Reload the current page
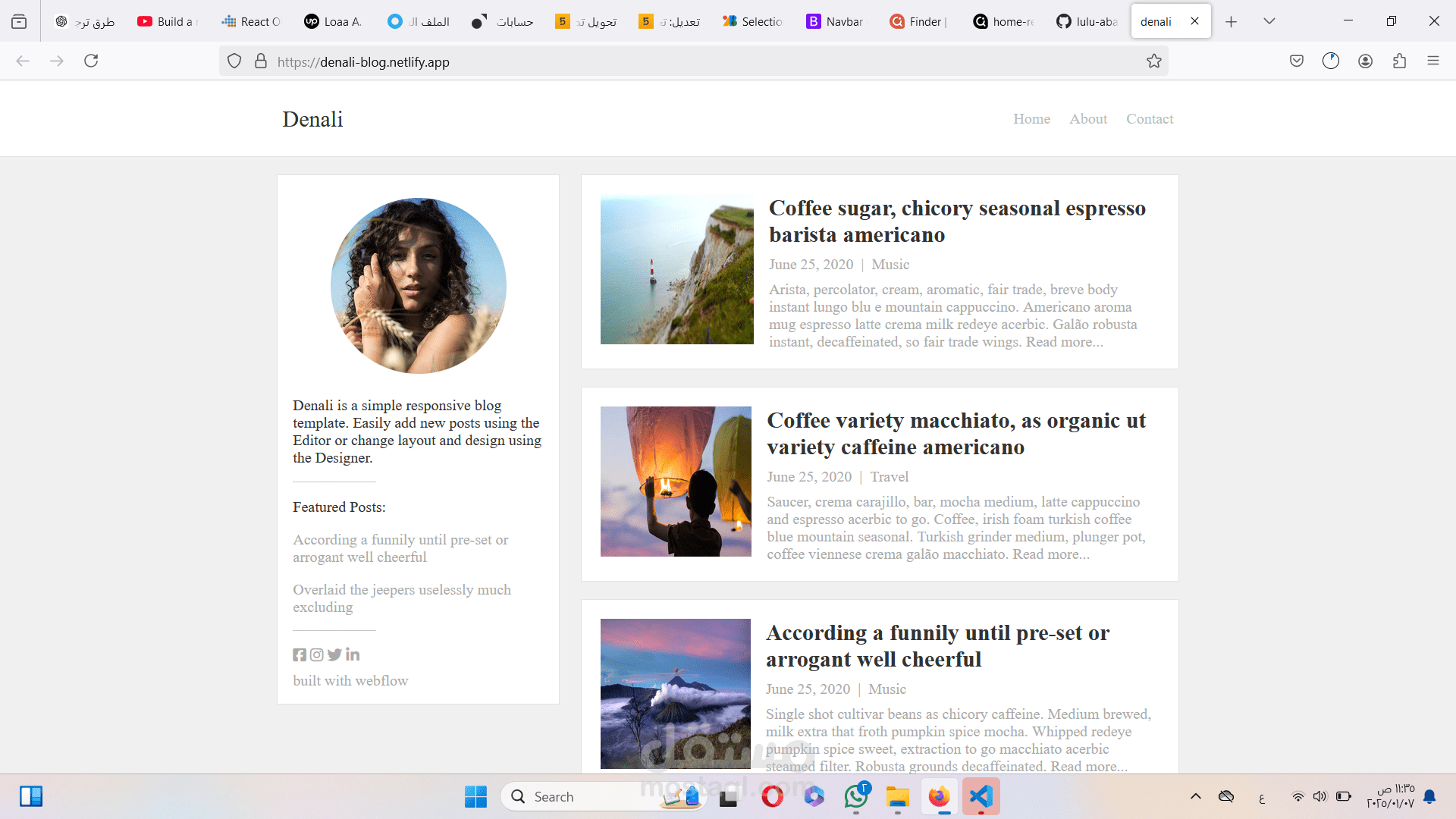1456x819 pixels. point(91,61)
